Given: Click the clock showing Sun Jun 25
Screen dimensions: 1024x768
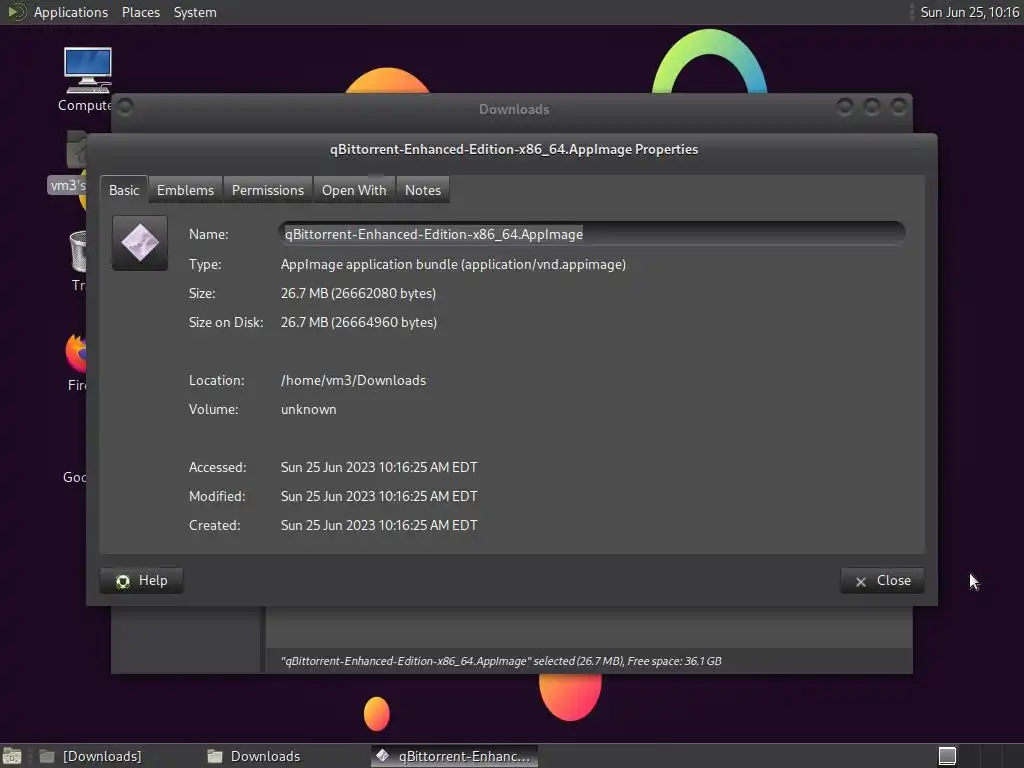Looking at the screenshot, I should click(969, 12).
